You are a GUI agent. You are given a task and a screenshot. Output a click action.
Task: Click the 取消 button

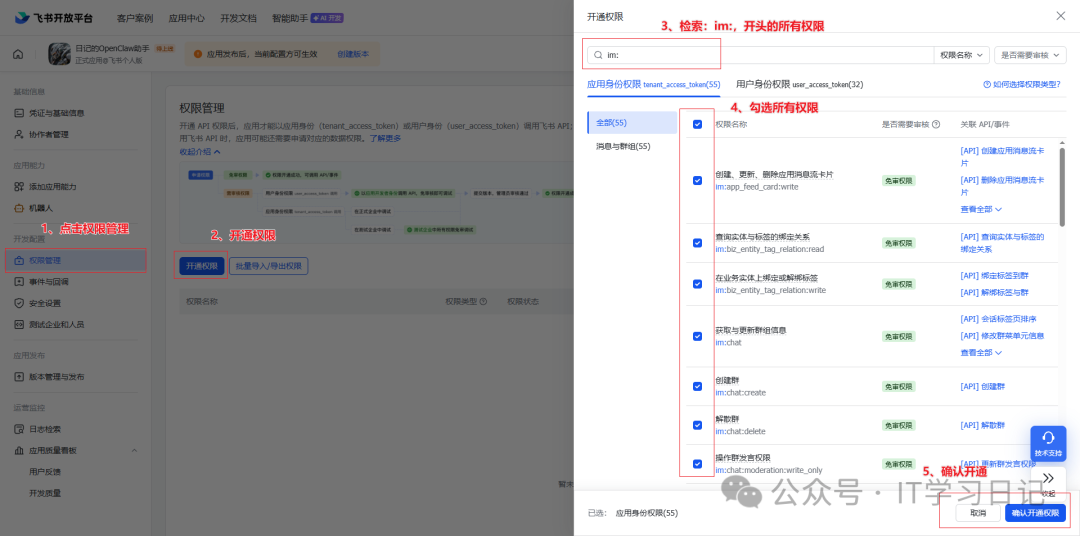(x=978, y=513)
